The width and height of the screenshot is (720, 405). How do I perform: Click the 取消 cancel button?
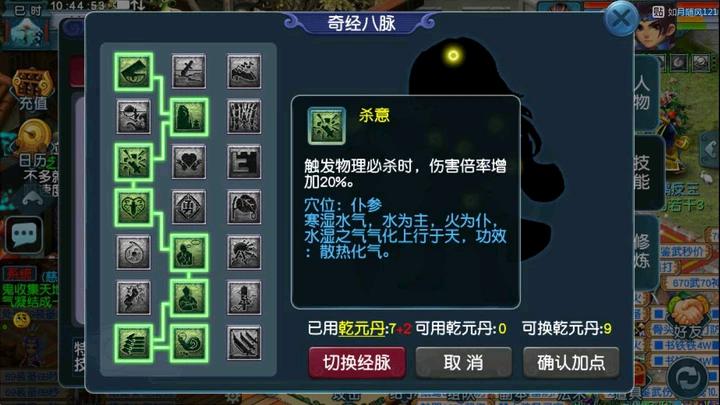click(464, 363)
